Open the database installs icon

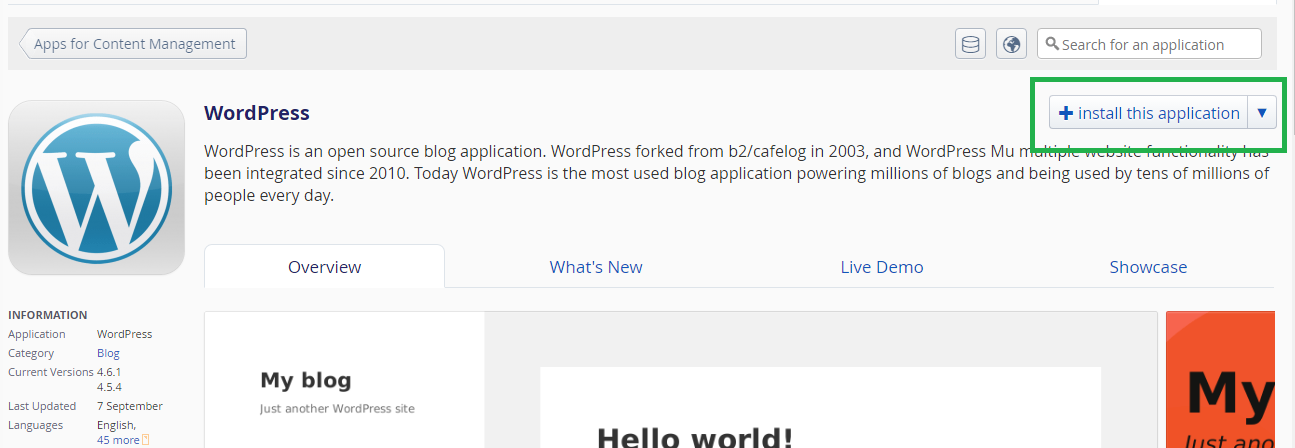click(970, 44)
